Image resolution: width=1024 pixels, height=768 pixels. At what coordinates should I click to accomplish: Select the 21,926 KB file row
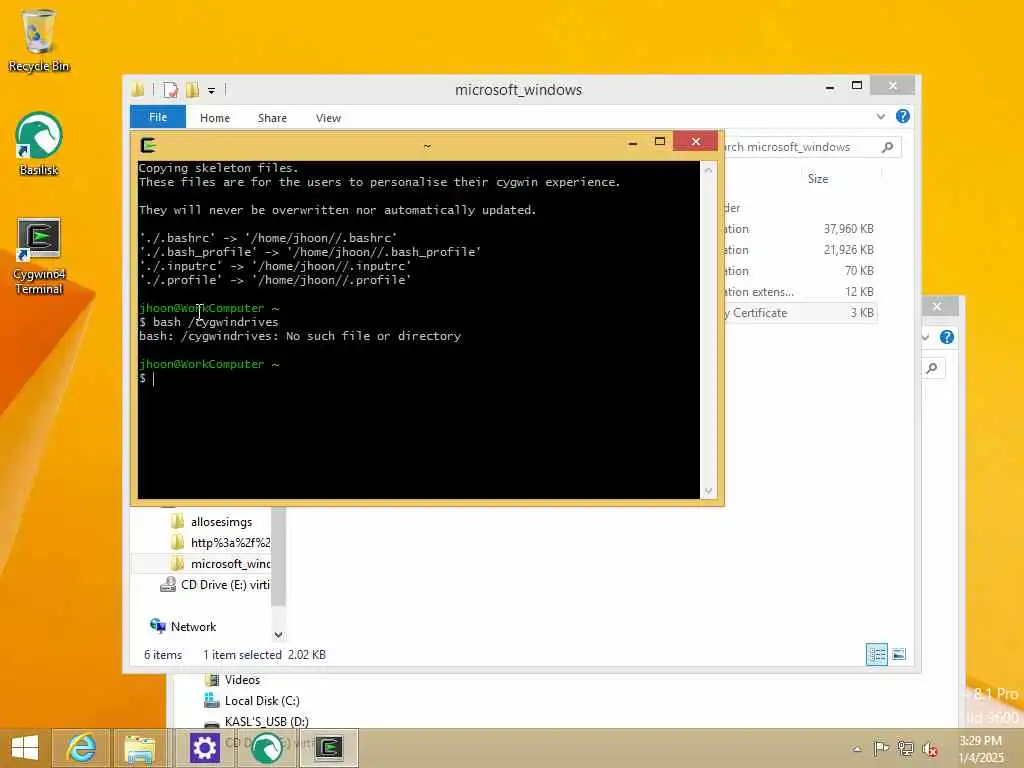click(x=799, y=250)
